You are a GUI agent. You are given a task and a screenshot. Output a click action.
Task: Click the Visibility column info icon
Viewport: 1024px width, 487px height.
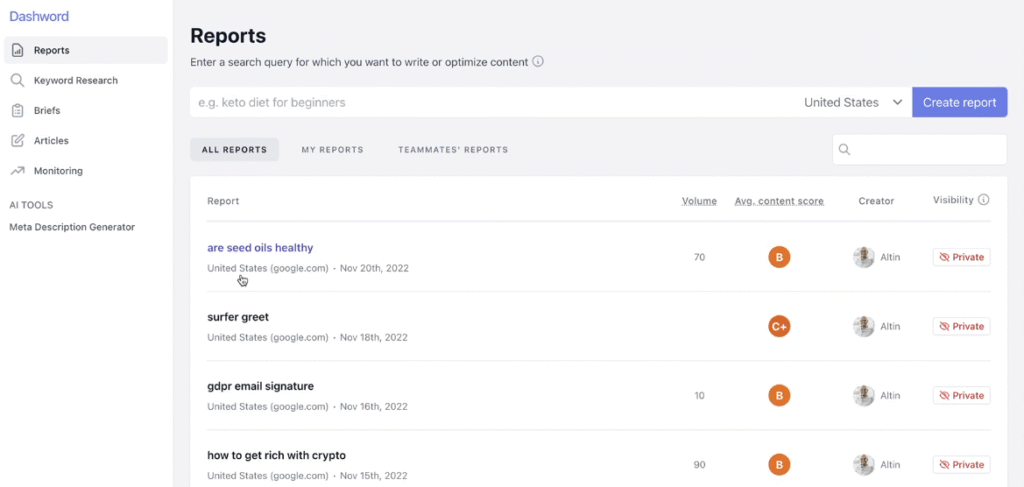[x=984, y=200]
